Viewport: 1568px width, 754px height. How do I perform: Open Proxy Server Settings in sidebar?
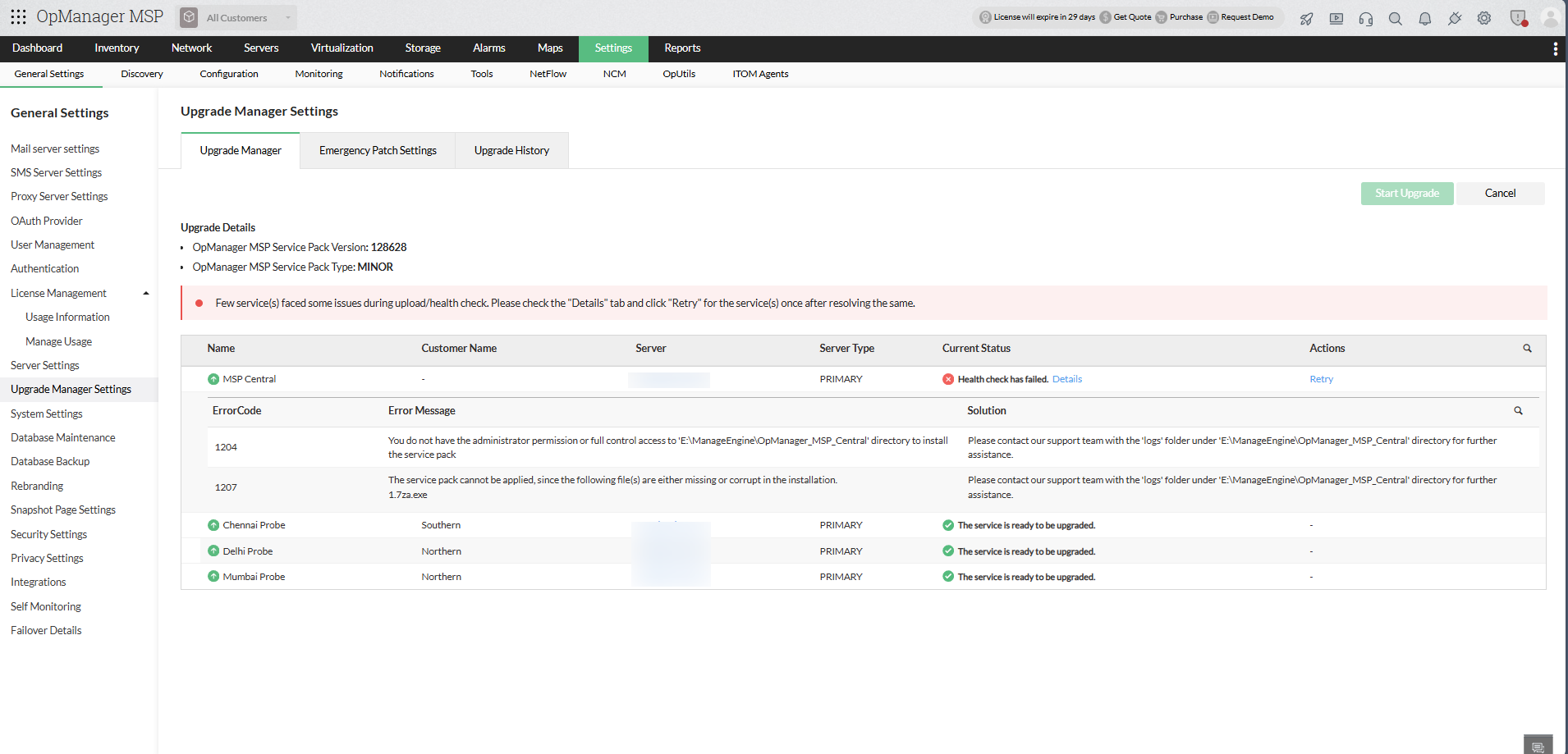click(59, 196)
